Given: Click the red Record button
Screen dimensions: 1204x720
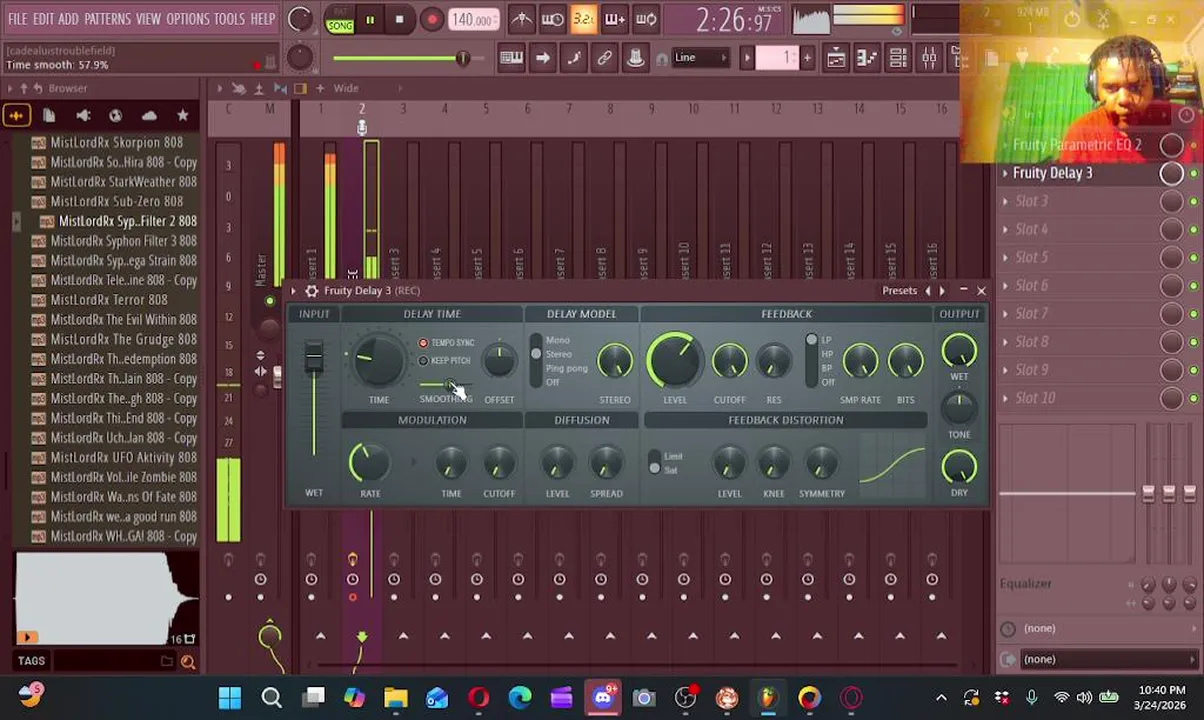Looking at the screenshot, I should pyautogui.click(x=431, y=19).
